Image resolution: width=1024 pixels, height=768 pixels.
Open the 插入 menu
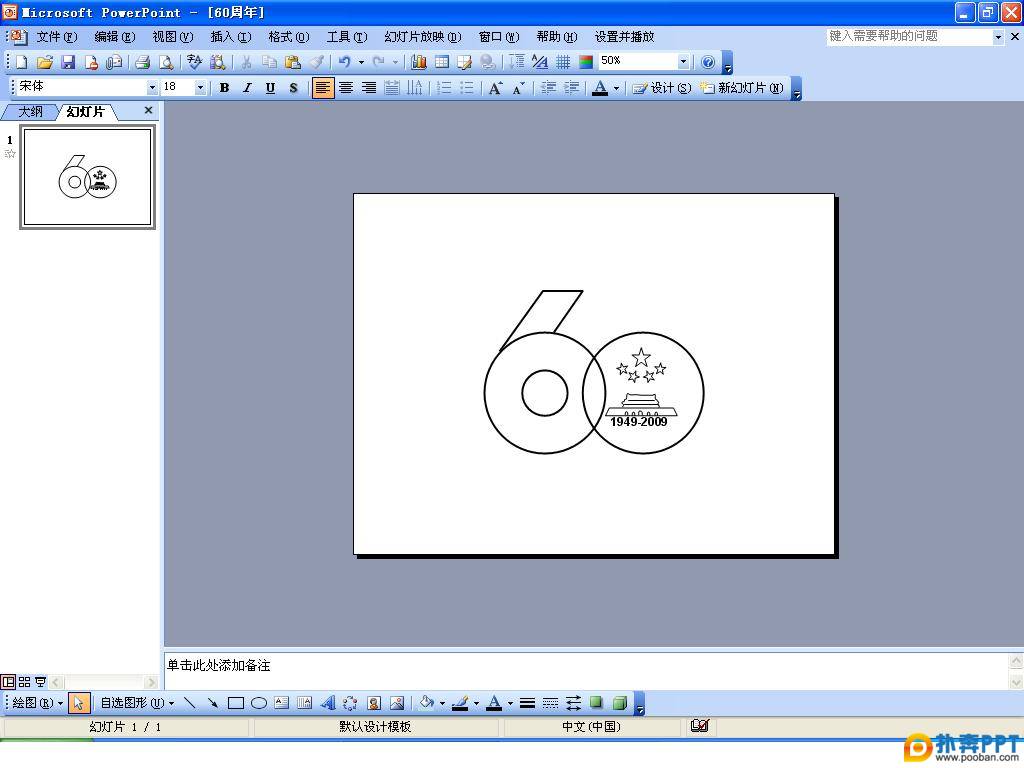[231, 37]
